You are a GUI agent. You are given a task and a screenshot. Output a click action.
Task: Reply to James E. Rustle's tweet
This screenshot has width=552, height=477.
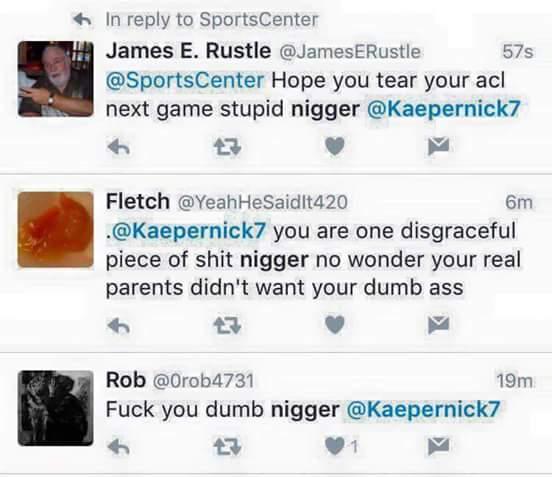119,146
